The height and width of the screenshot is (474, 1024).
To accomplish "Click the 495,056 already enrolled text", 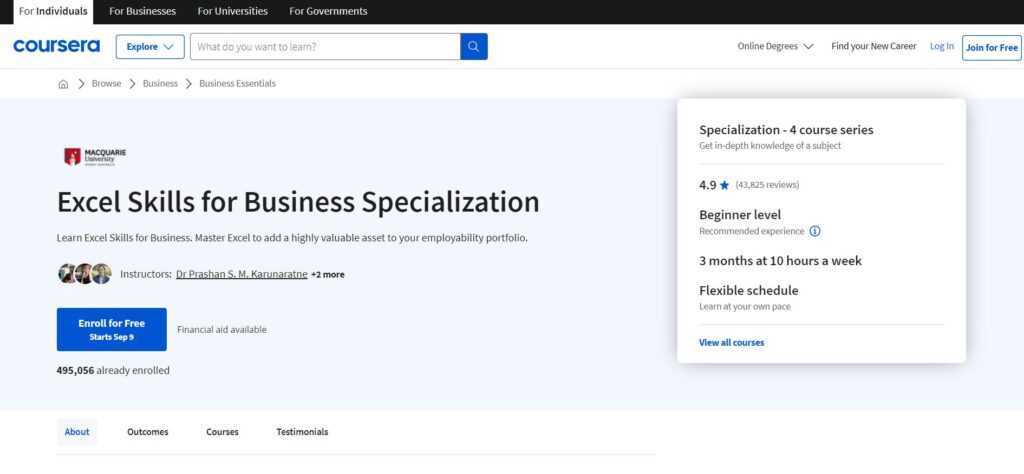I will coord(113,370).
